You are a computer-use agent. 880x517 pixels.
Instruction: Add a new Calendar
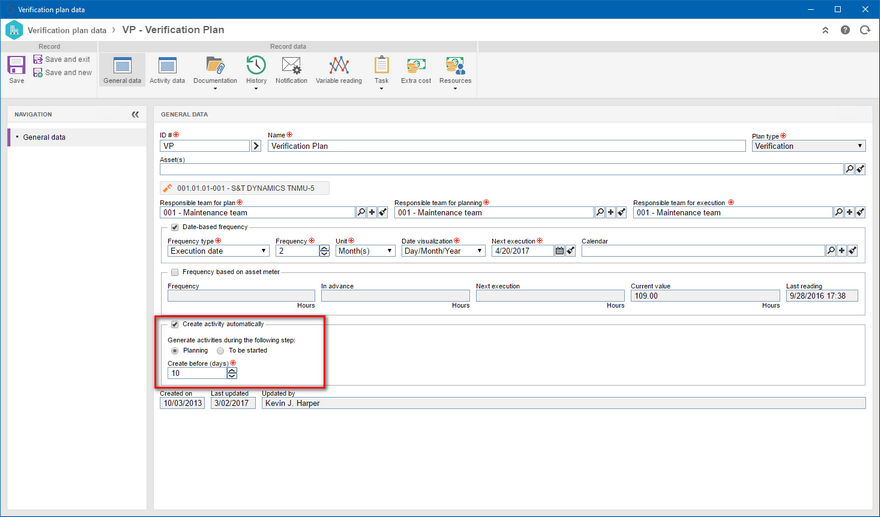[x=841, y=251]
